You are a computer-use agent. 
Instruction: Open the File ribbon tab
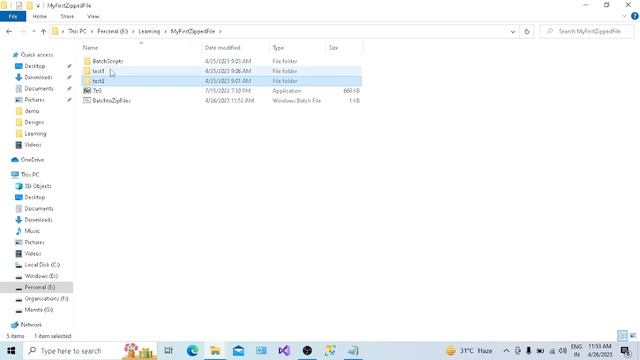point(13,16)
